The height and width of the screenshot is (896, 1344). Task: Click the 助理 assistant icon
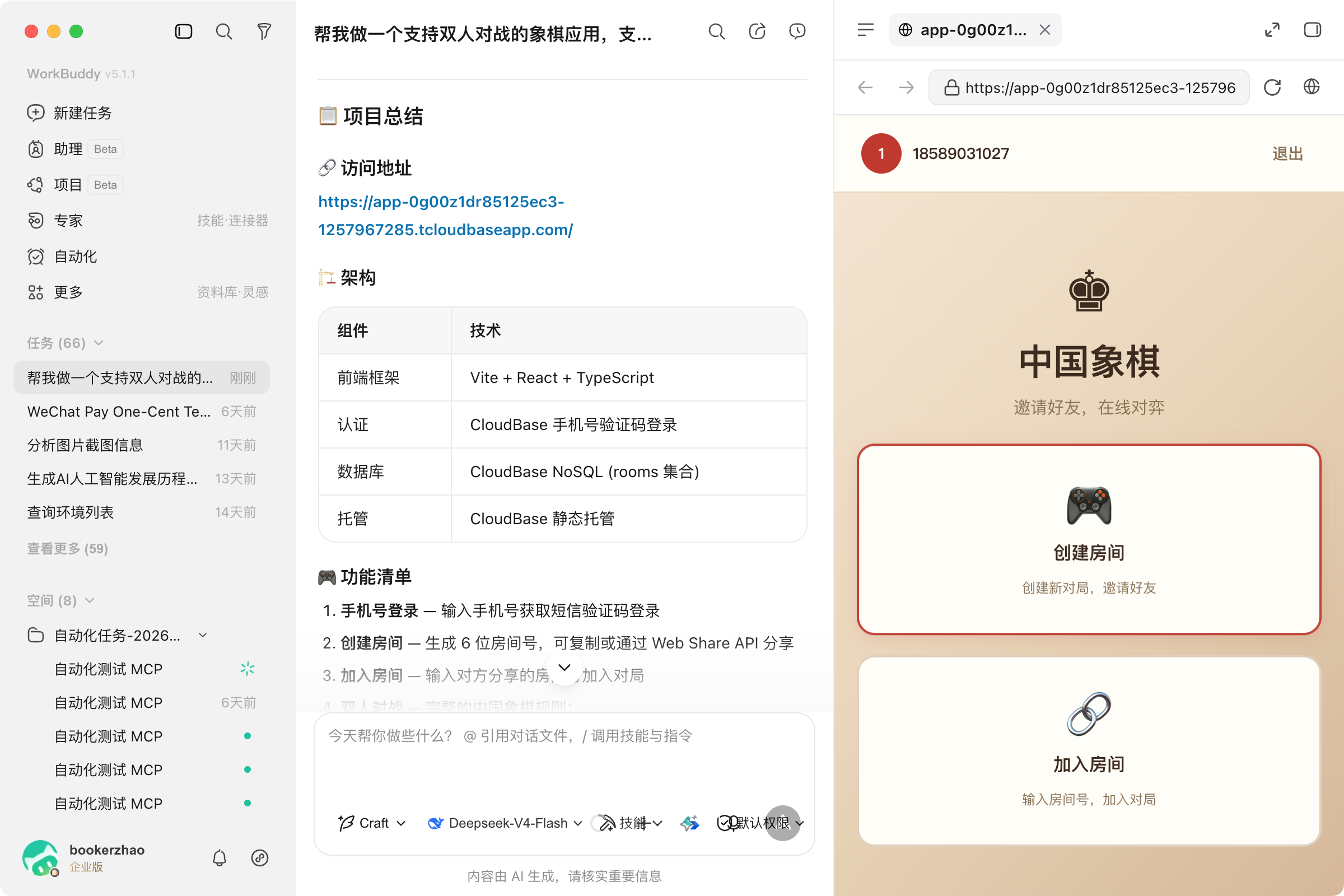35,149
